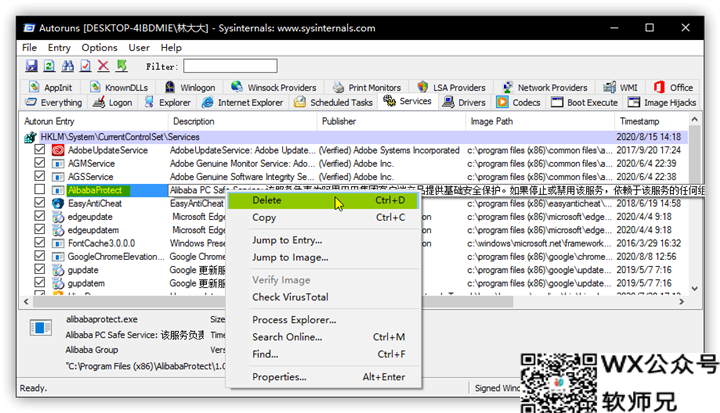
Task: Click the AGMService entry icon
Action: tap(58, 164)
